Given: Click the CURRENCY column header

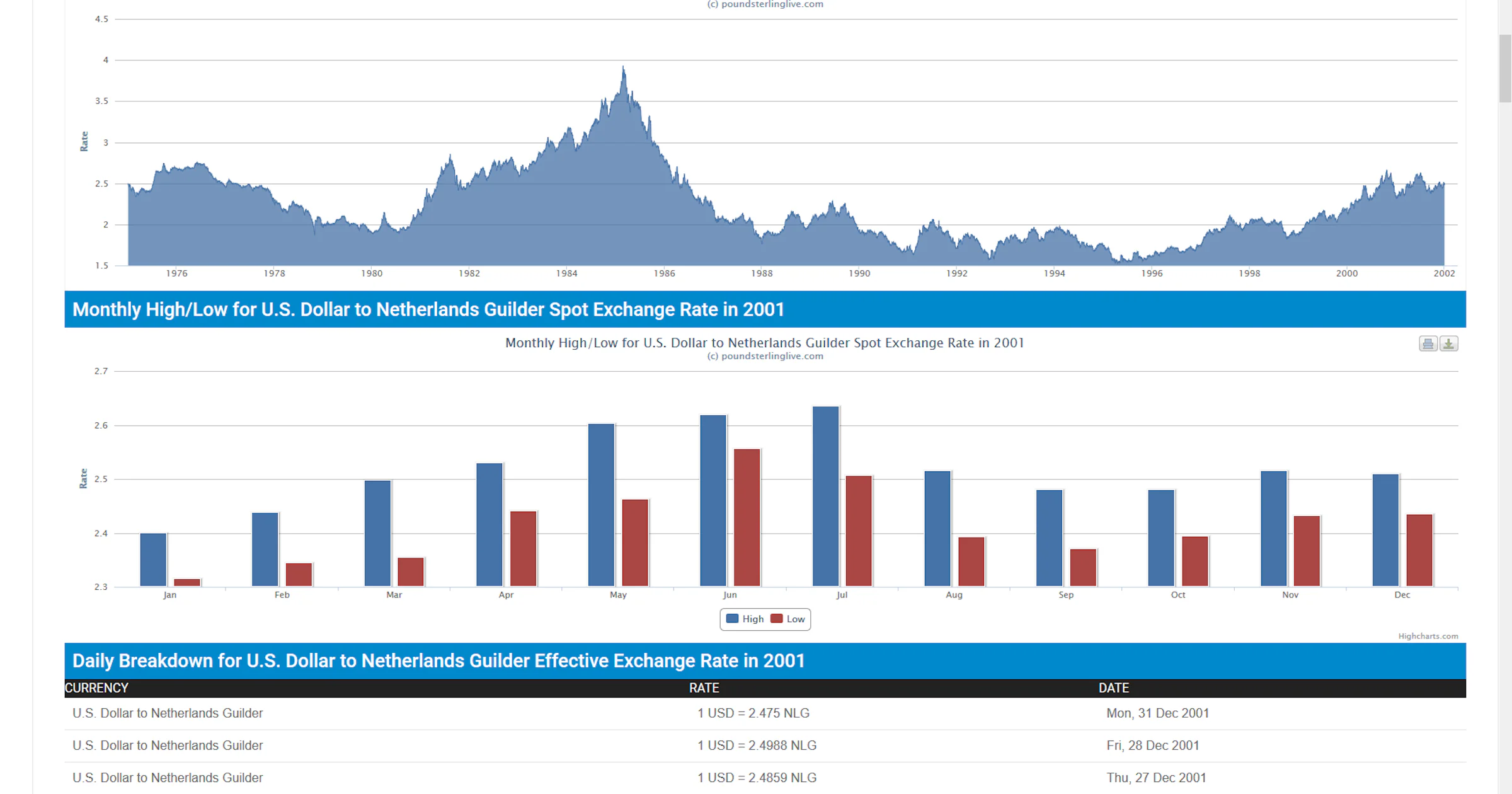Looking at the screenshot, I should tap(96, 688).
